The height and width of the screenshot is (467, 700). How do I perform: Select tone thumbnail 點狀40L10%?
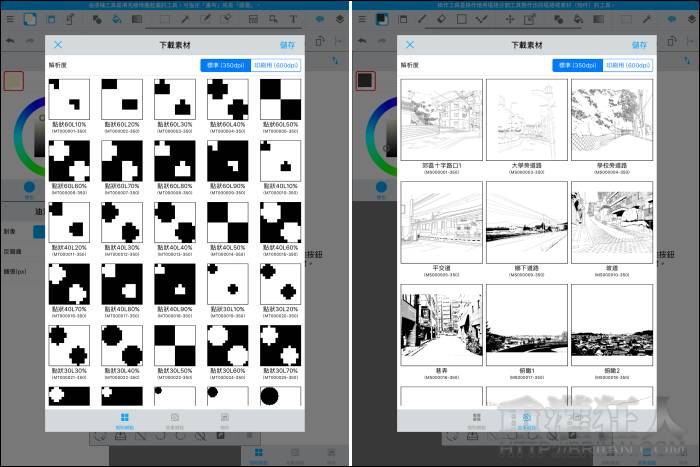(280, 161)
